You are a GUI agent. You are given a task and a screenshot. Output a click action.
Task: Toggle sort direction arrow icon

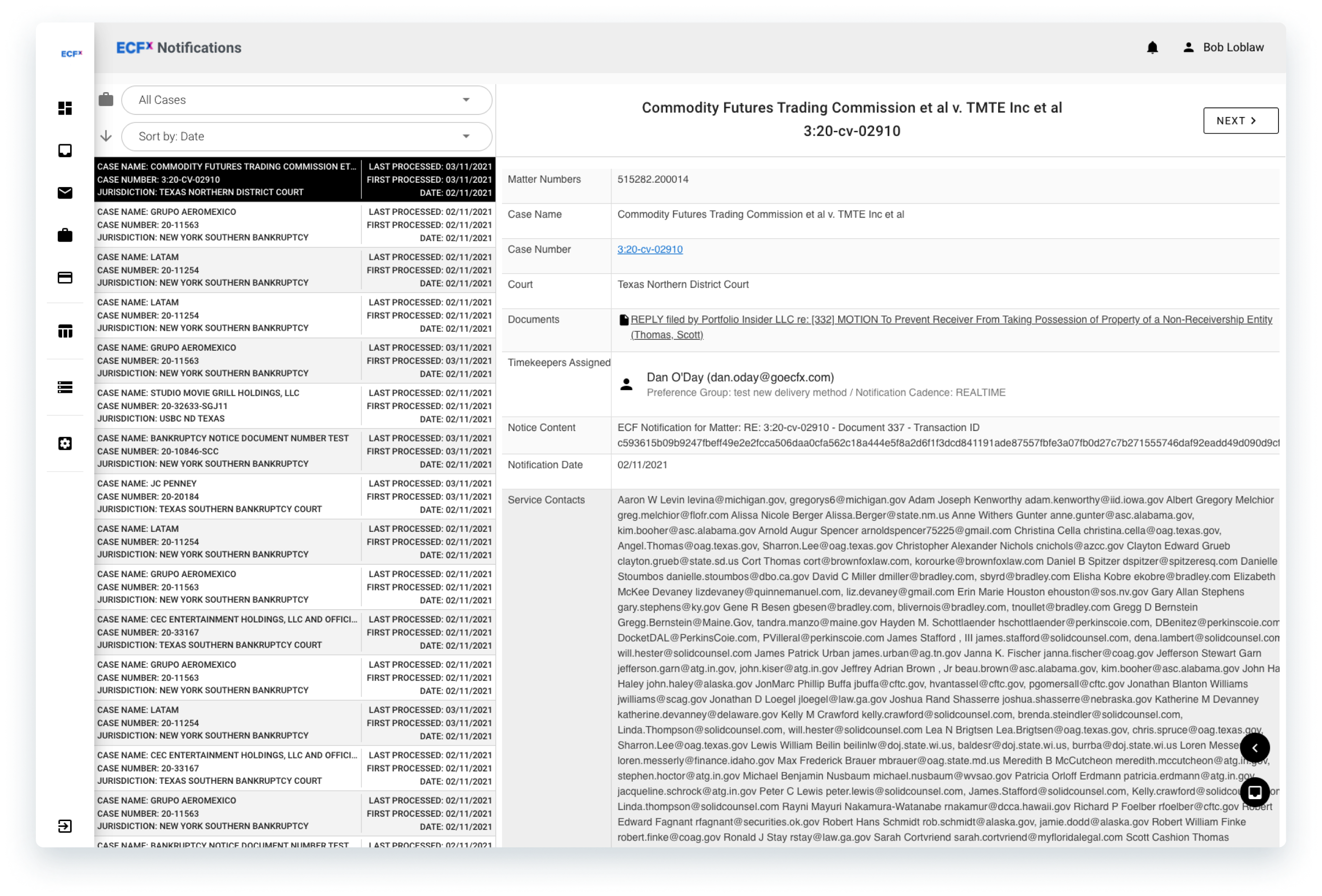click(106, 136)
